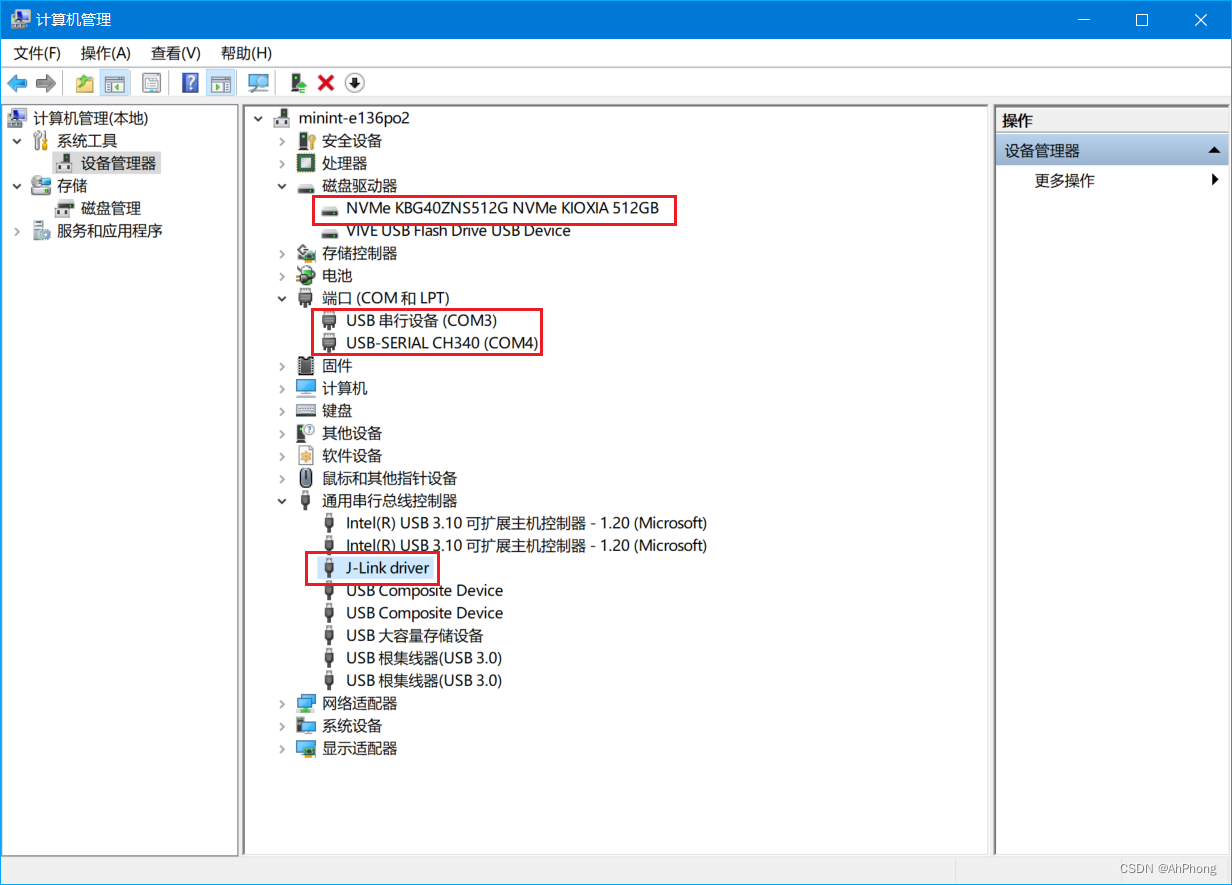Viewport: 1232px width, 885px height.
Task: Collapse 设备管理器 section in 操作 pane
Action: (1213, 151)
